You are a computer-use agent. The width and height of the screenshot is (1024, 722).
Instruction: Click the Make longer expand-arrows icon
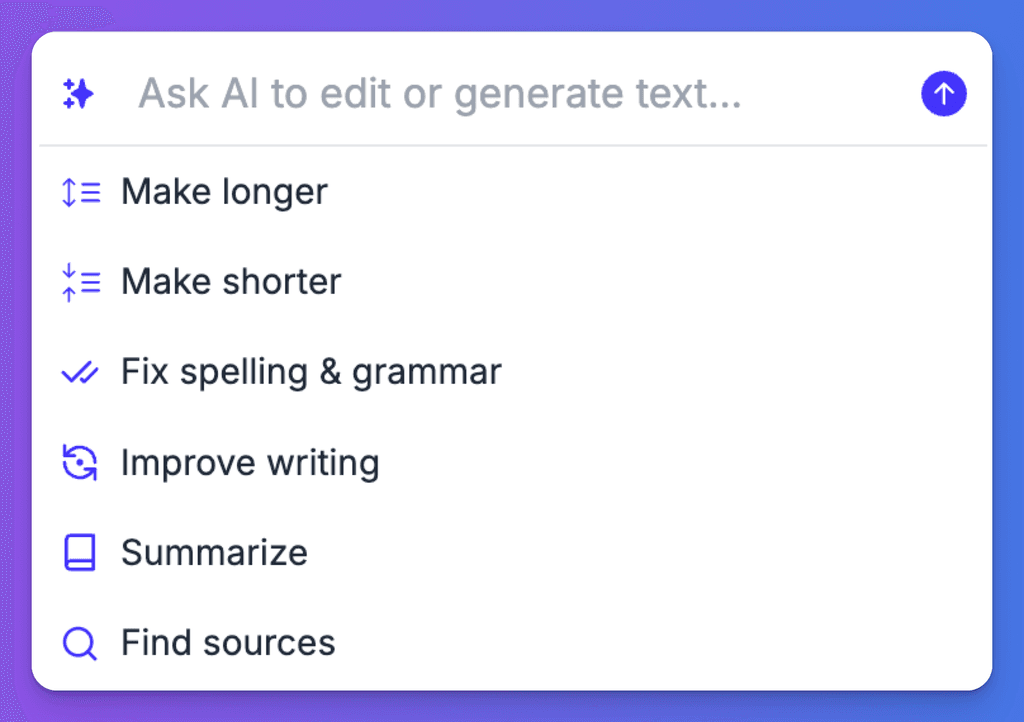click(x=80, y=191)
